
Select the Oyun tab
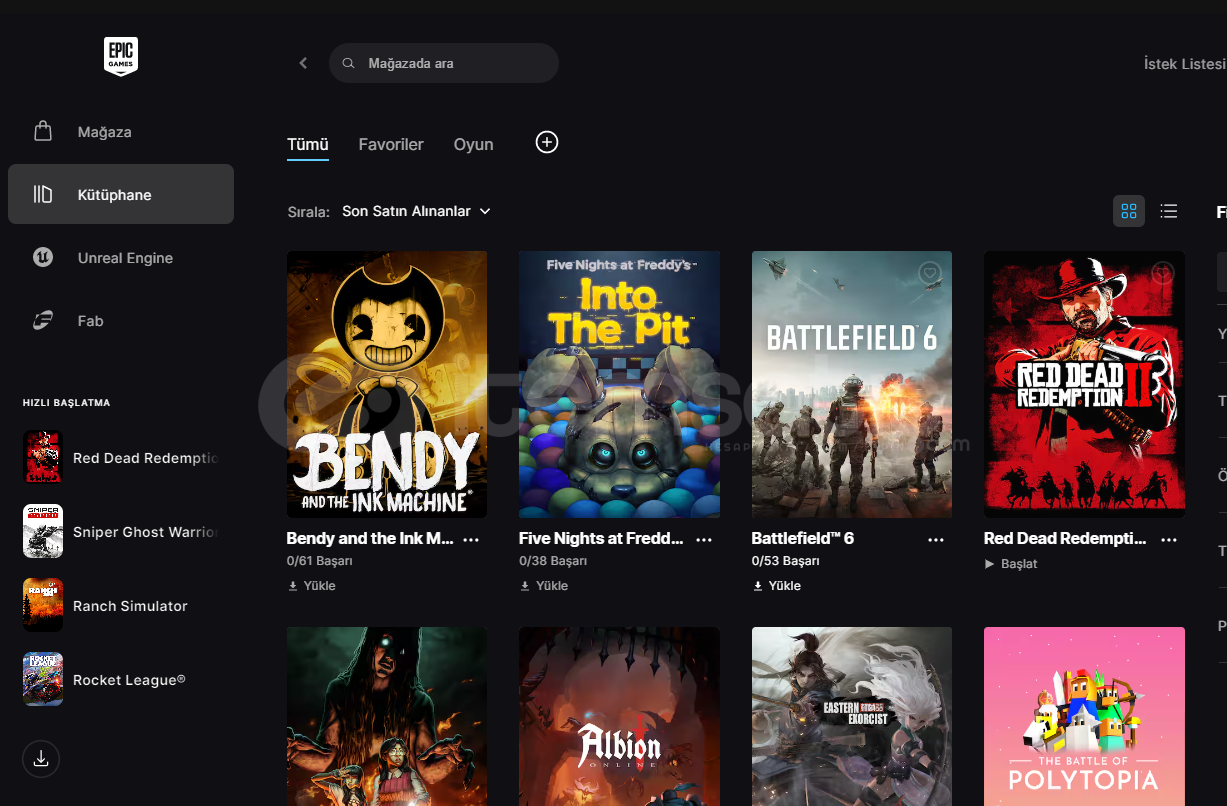(x=473, y=144)
